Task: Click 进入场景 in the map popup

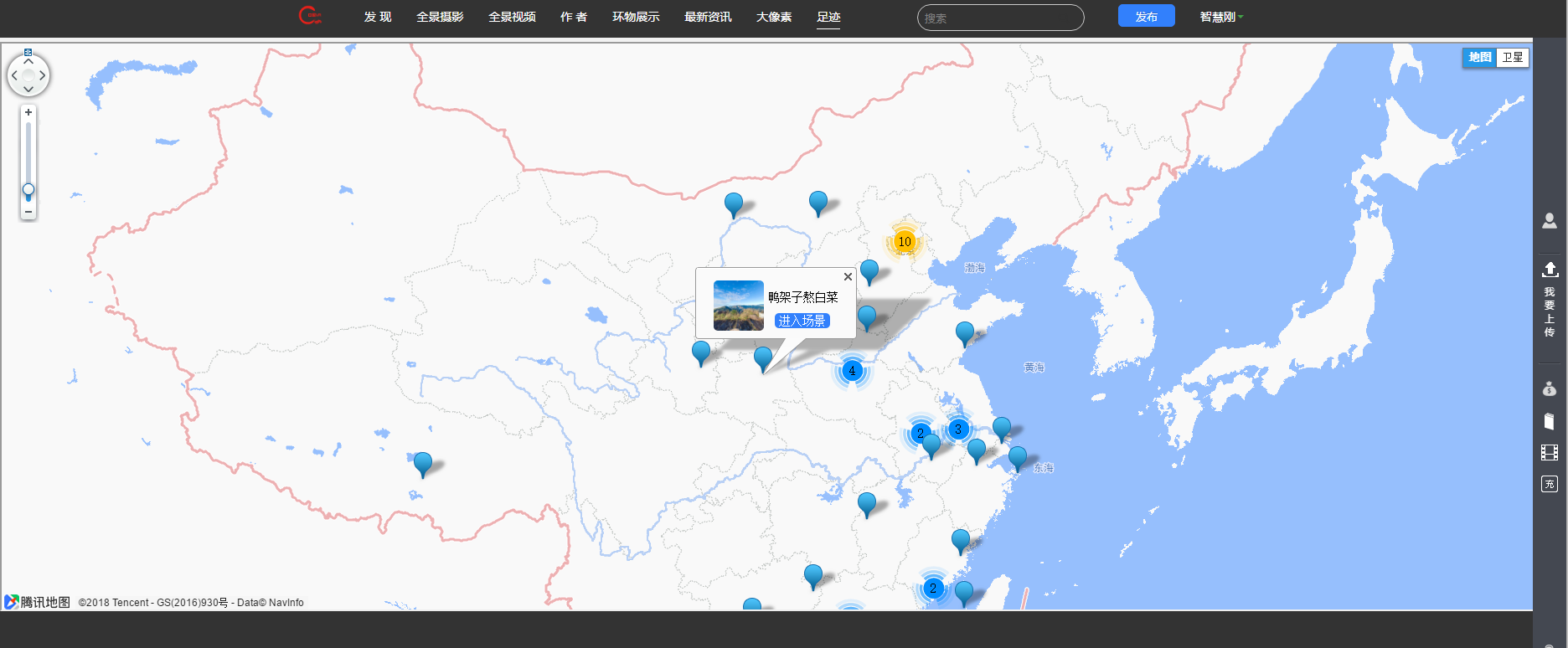Action: tap(802, 321)
